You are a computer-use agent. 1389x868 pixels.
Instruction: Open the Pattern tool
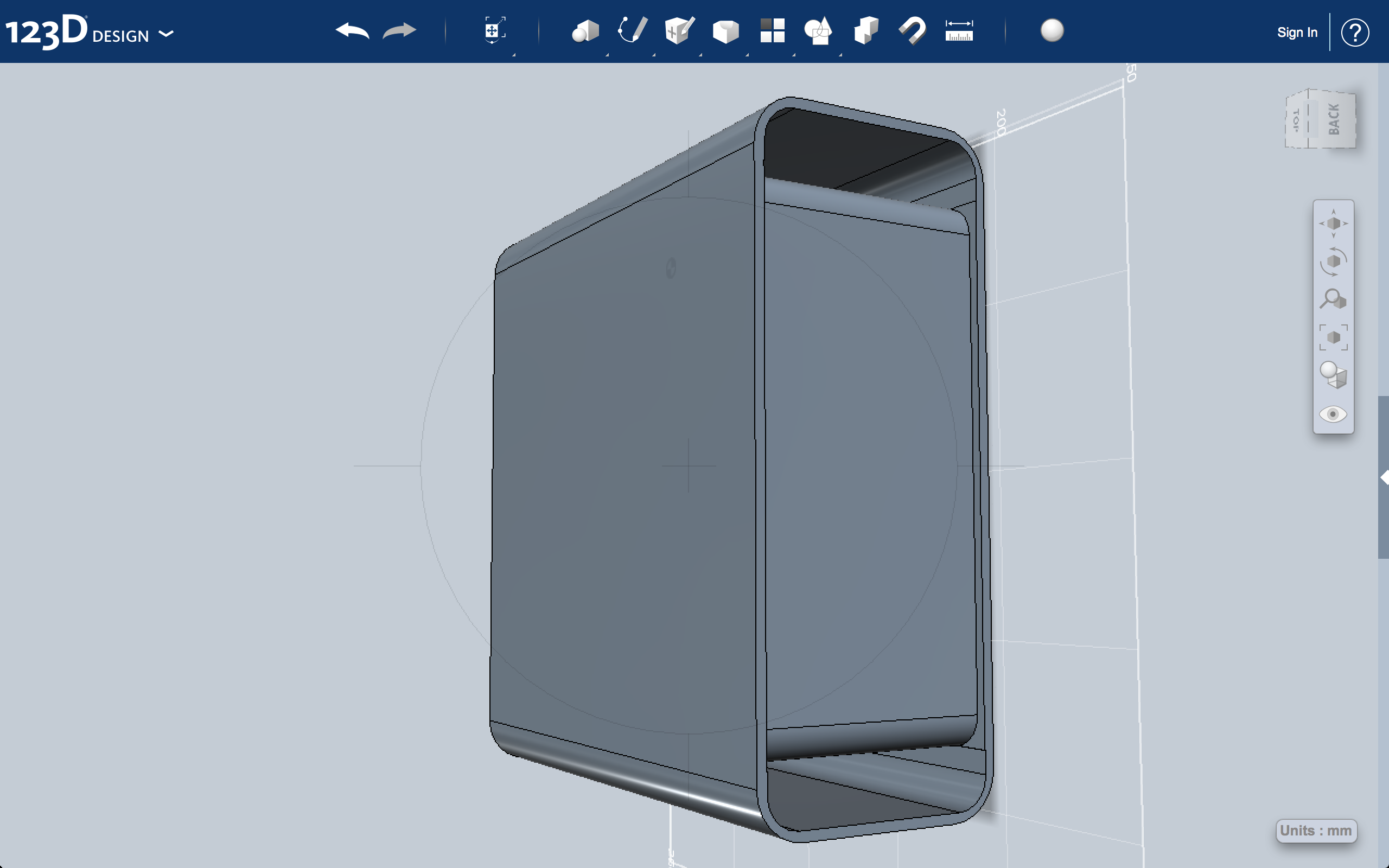point(772,31)
